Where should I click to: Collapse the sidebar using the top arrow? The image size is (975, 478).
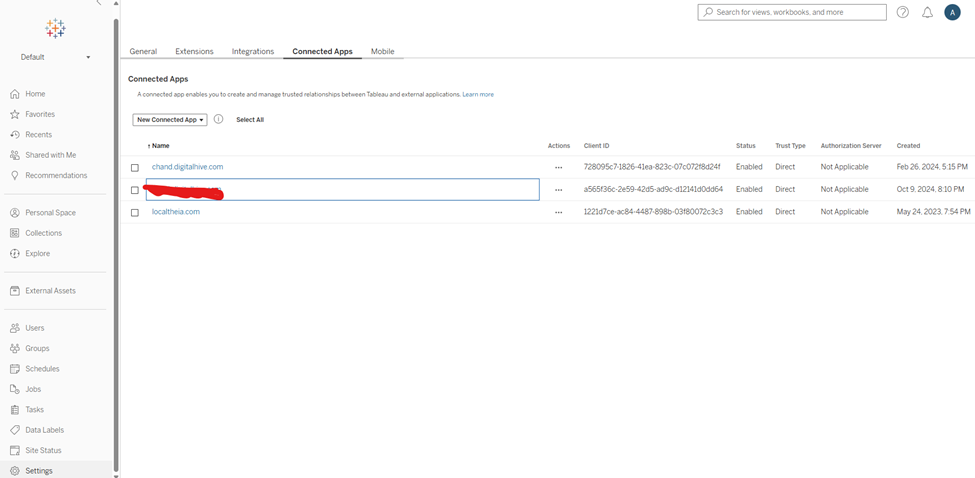98,3
